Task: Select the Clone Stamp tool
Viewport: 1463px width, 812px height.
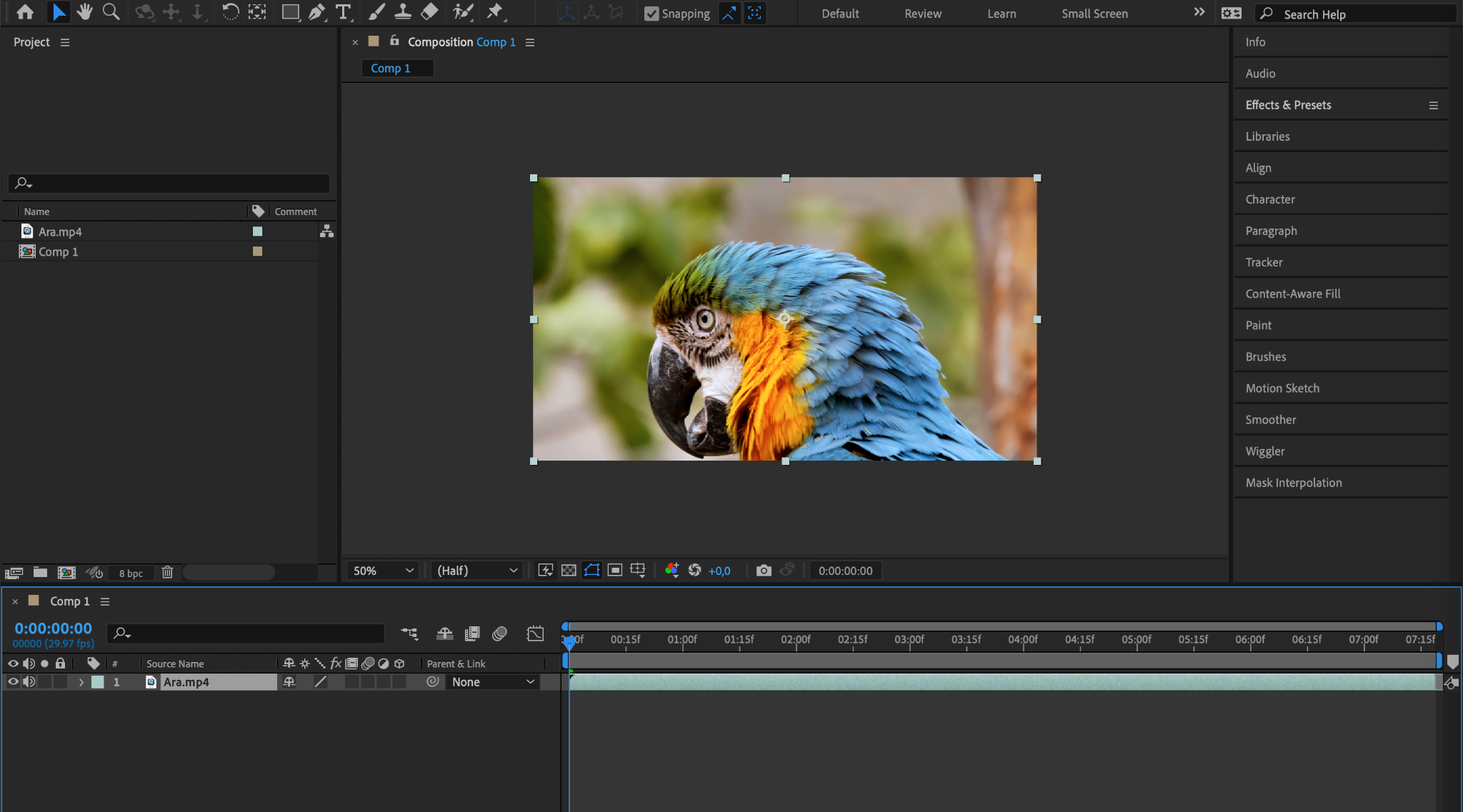Action: click(402, 12)
